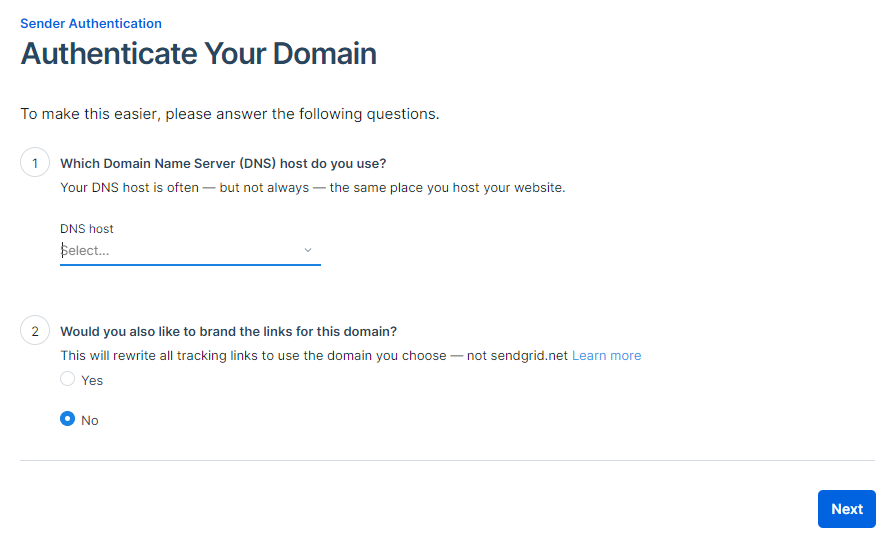This screenshot has height=546, width=888.
Task: Click the tracking links rewrite description text
Action: [314, 355]
